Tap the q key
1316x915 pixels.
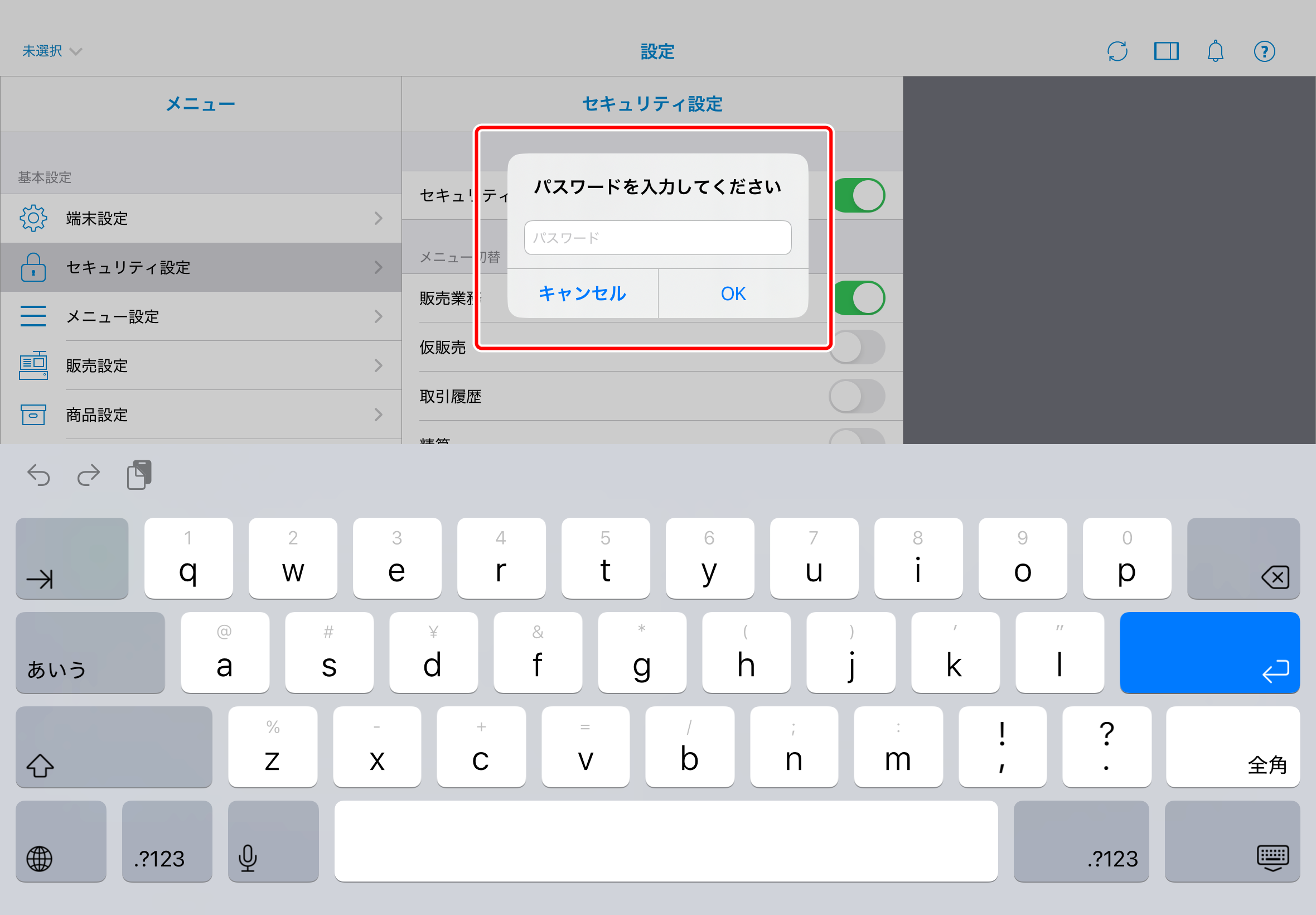click(188, 558)
